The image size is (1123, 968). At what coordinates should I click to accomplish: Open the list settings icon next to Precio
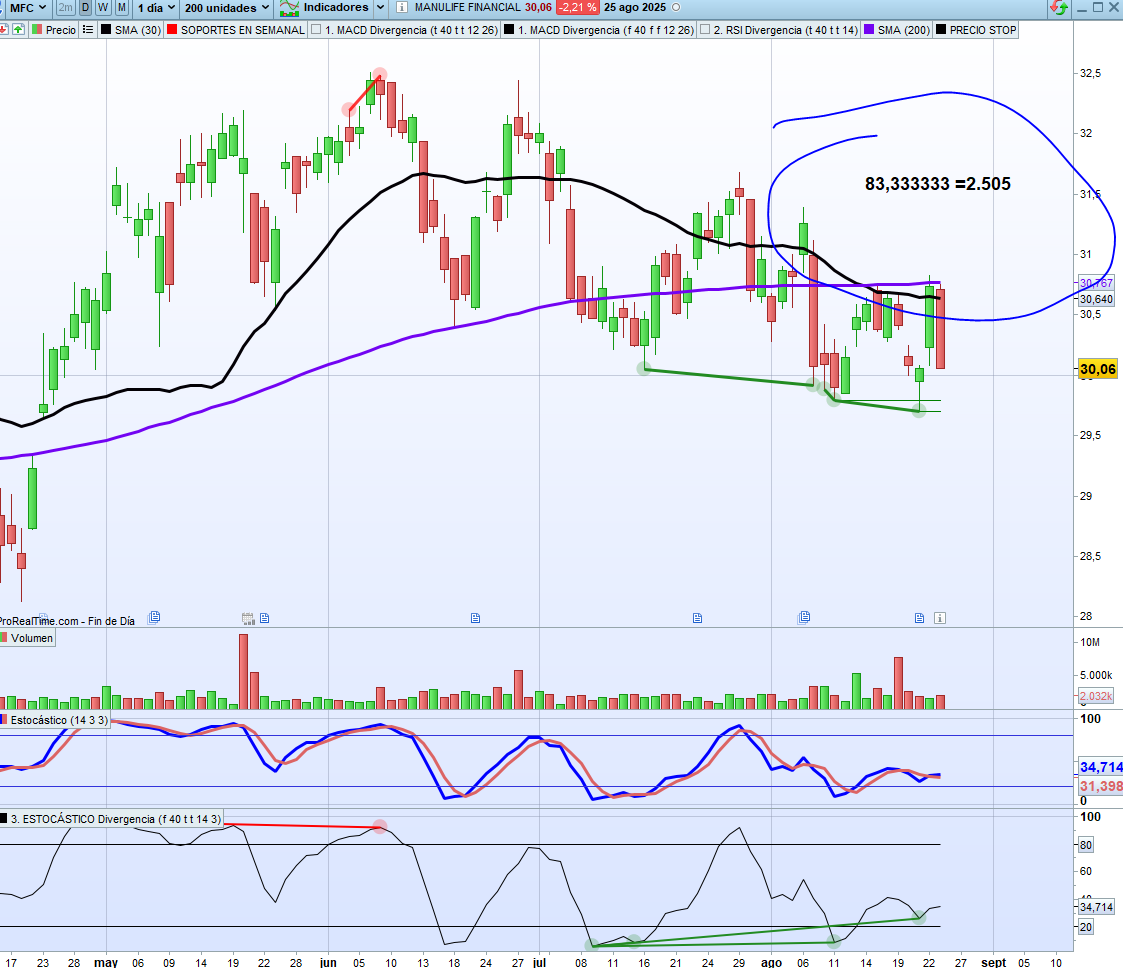(87, 29)
